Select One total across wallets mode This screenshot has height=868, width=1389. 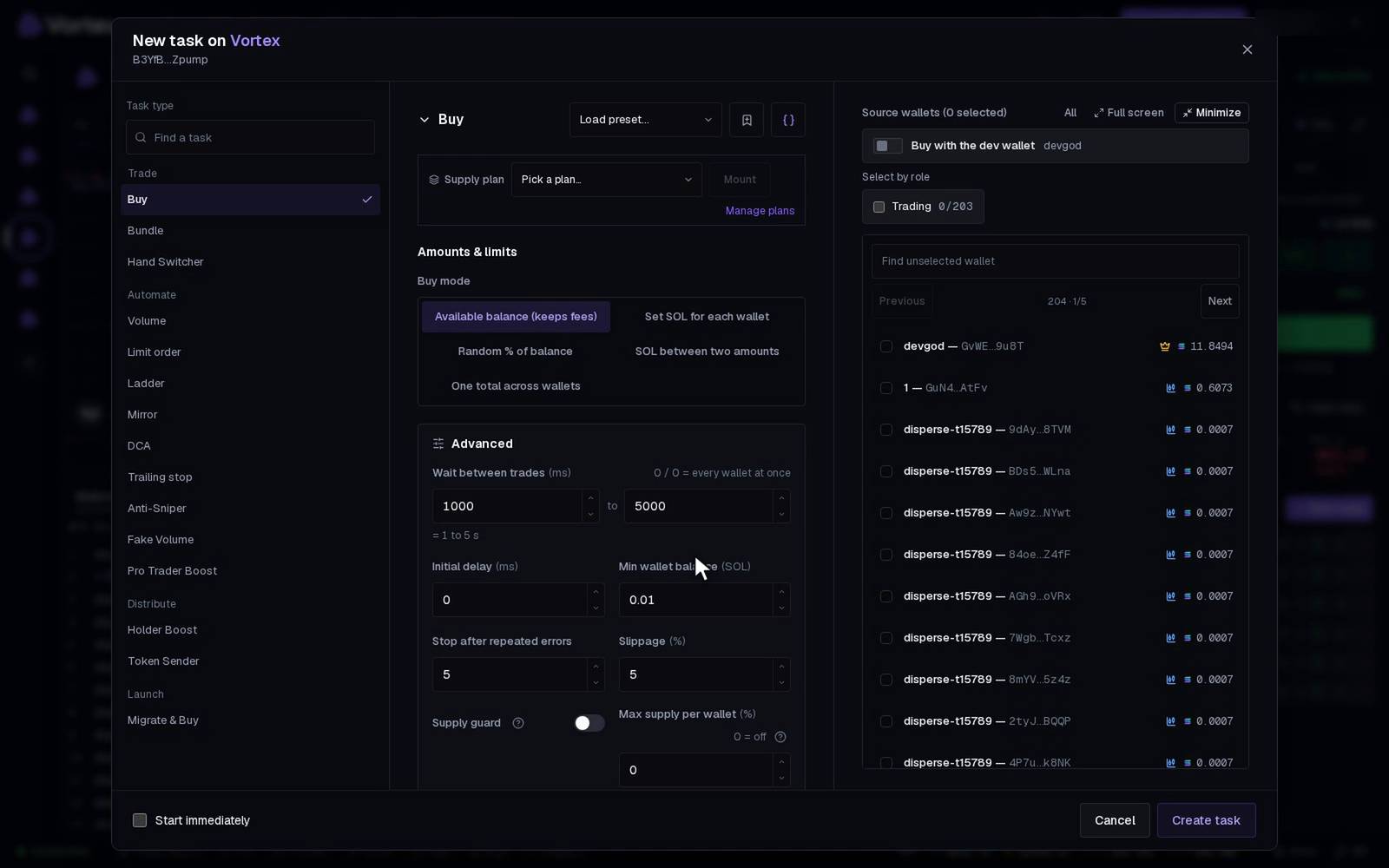[516, 386]
